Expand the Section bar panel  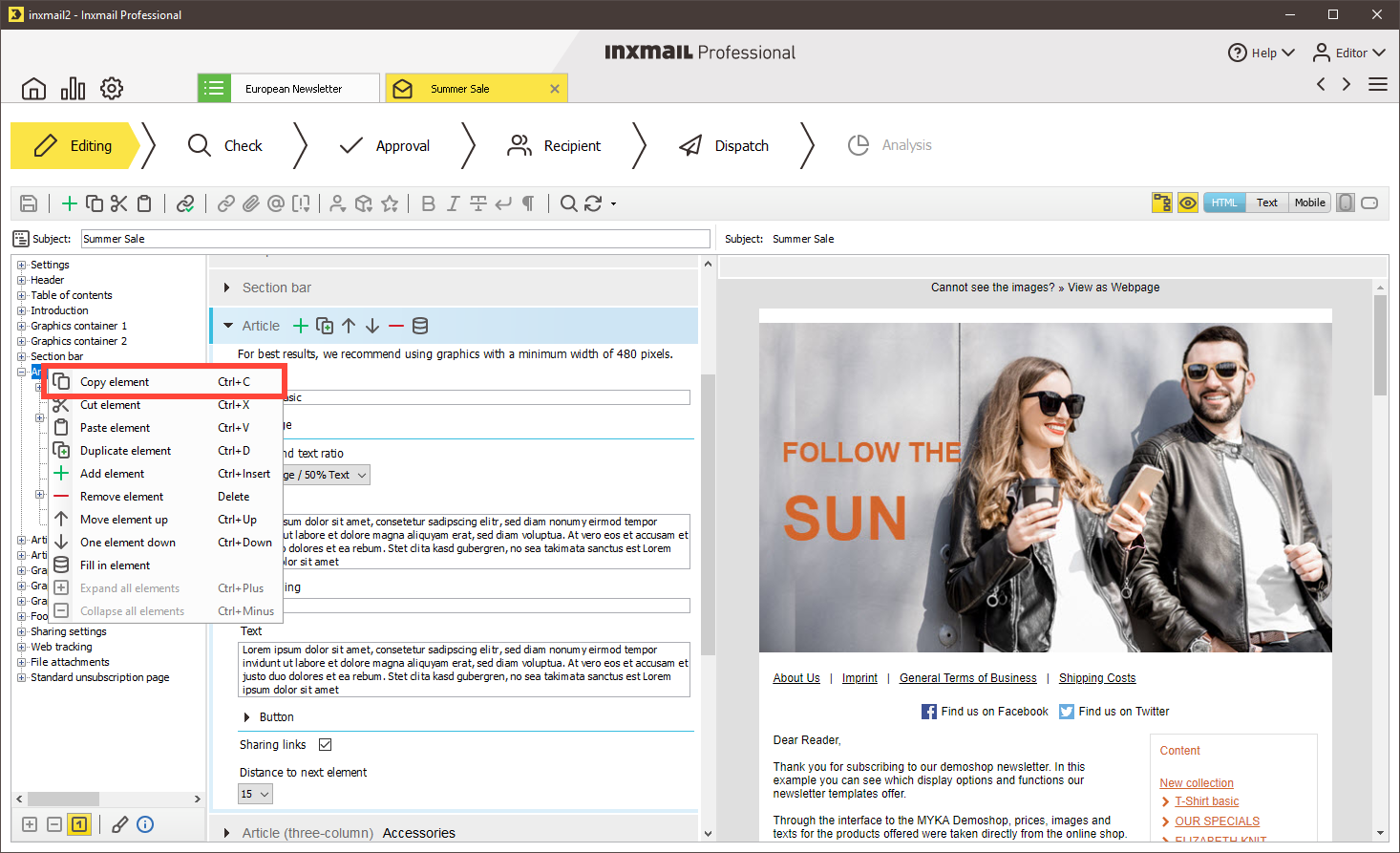click(226, 288)
